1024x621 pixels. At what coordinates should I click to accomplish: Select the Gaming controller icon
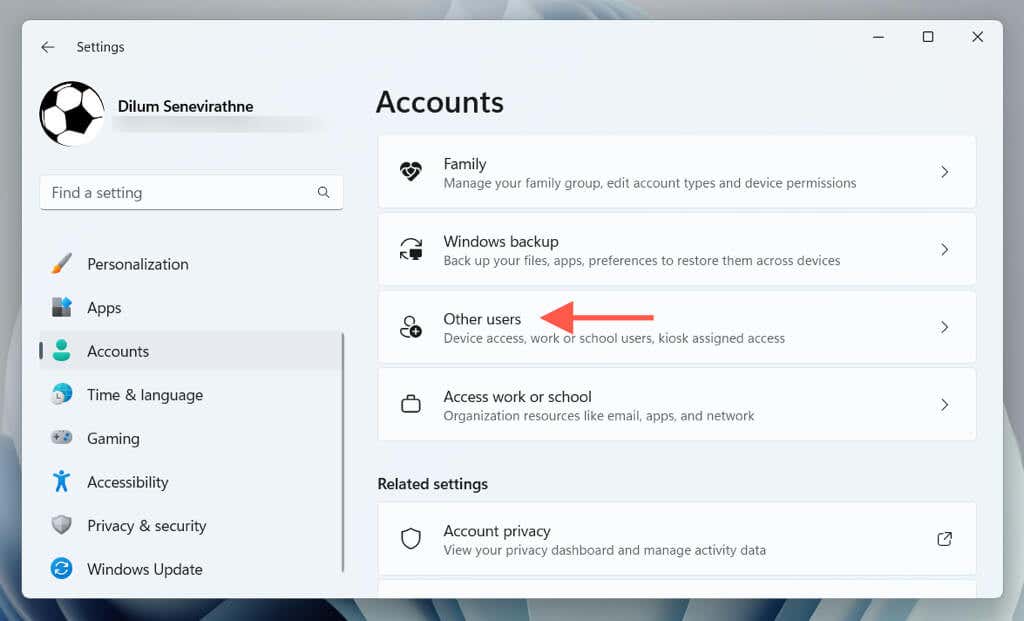coord(61,438)
